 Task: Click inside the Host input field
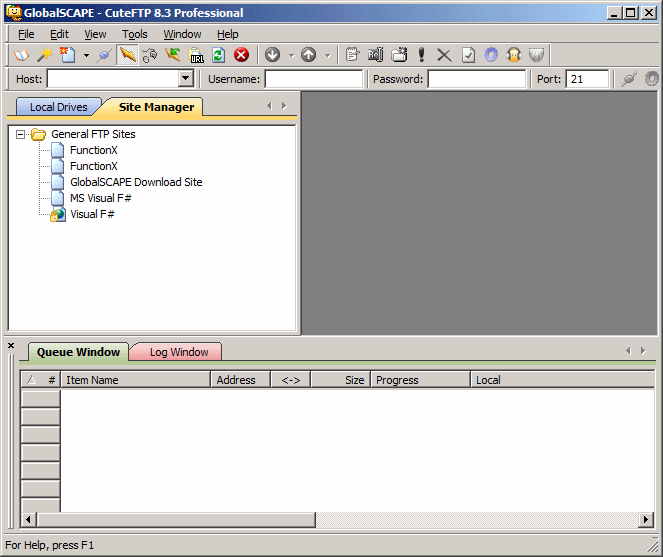[113, 79]
